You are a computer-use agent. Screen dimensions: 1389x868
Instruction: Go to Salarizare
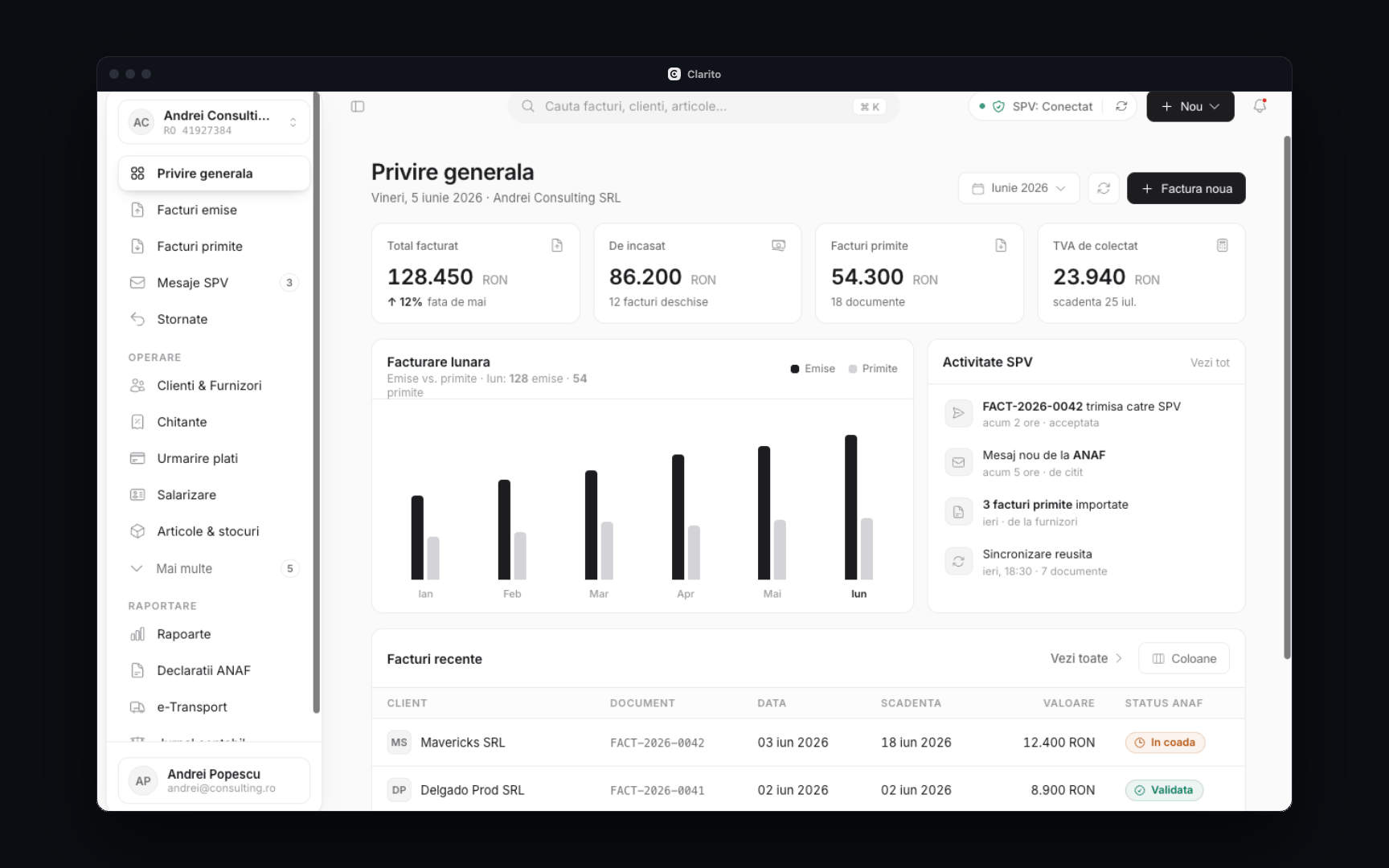(x=214, y=495)
